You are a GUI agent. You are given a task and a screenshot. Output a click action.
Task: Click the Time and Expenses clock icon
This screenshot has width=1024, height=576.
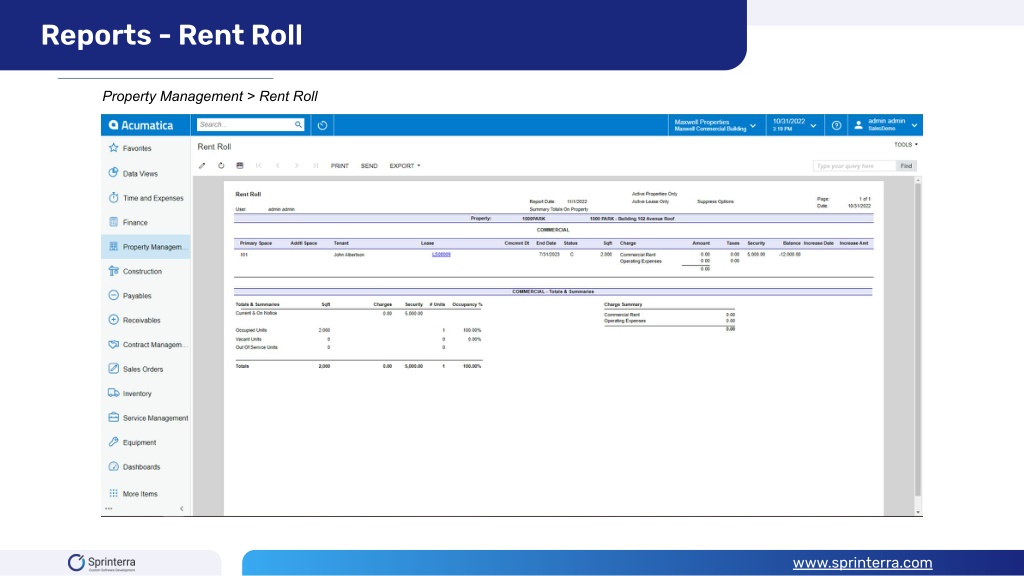(x=114, y=197)
